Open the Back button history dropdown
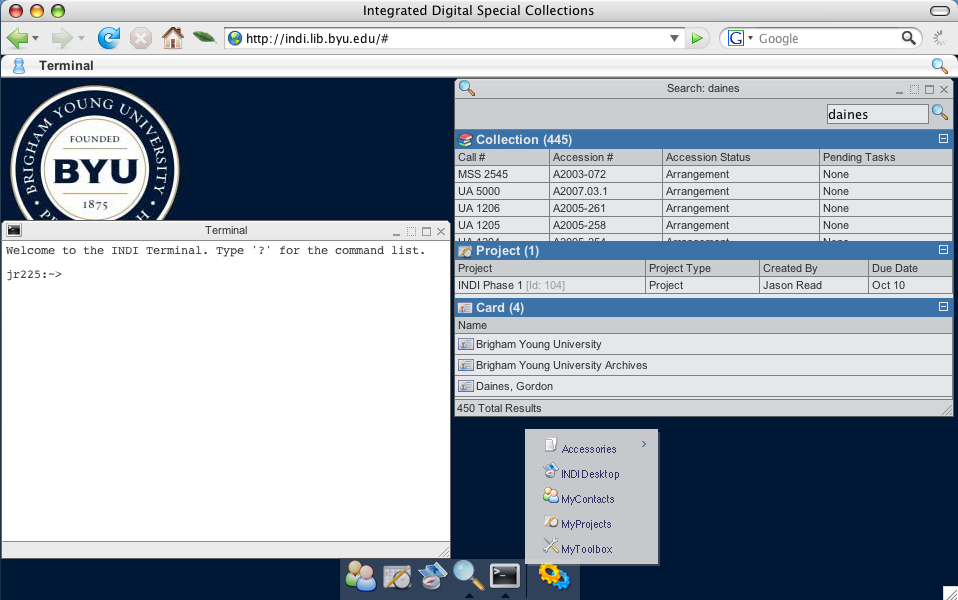958x600 pixels. (x=35, y=38)
